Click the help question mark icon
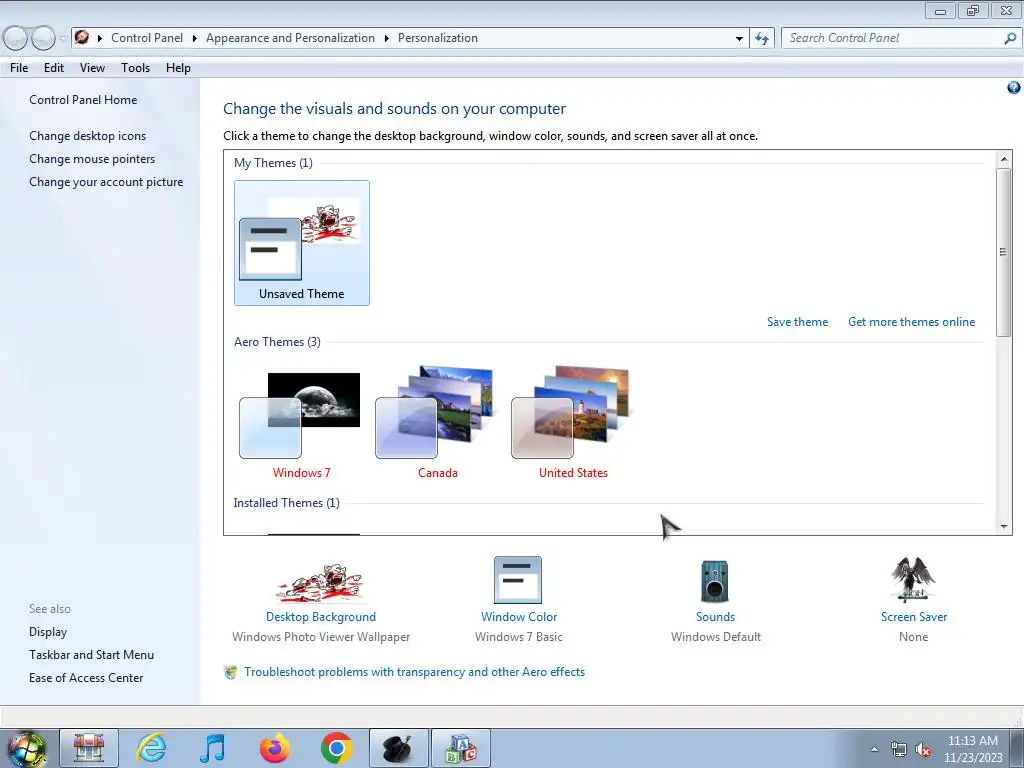Screen dimensions: 1024x768 [x=1014, y=88]
